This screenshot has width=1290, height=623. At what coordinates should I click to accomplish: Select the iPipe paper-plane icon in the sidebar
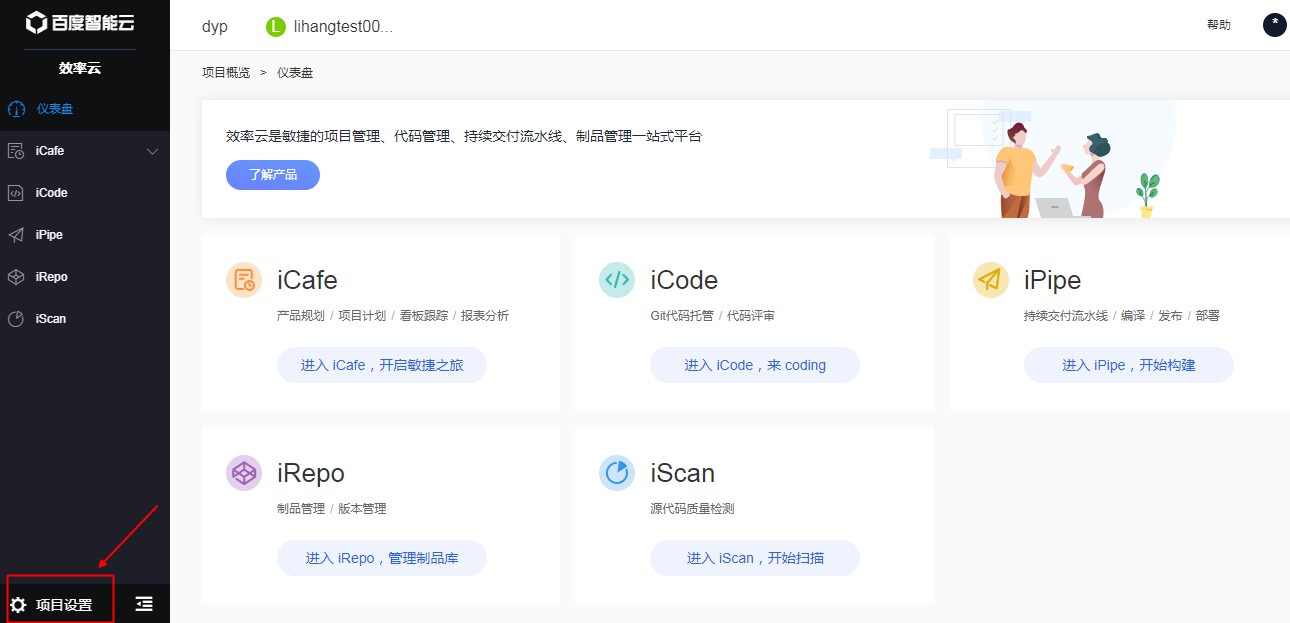click(x=16, y=235)
